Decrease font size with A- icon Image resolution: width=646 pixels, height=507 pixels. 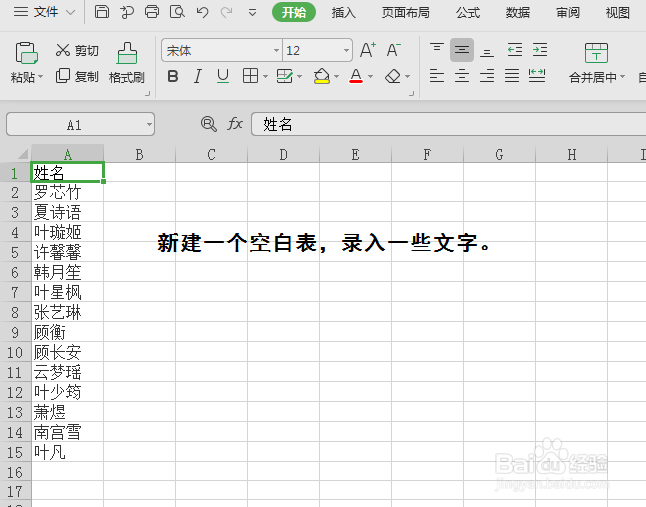coord(393,50)
